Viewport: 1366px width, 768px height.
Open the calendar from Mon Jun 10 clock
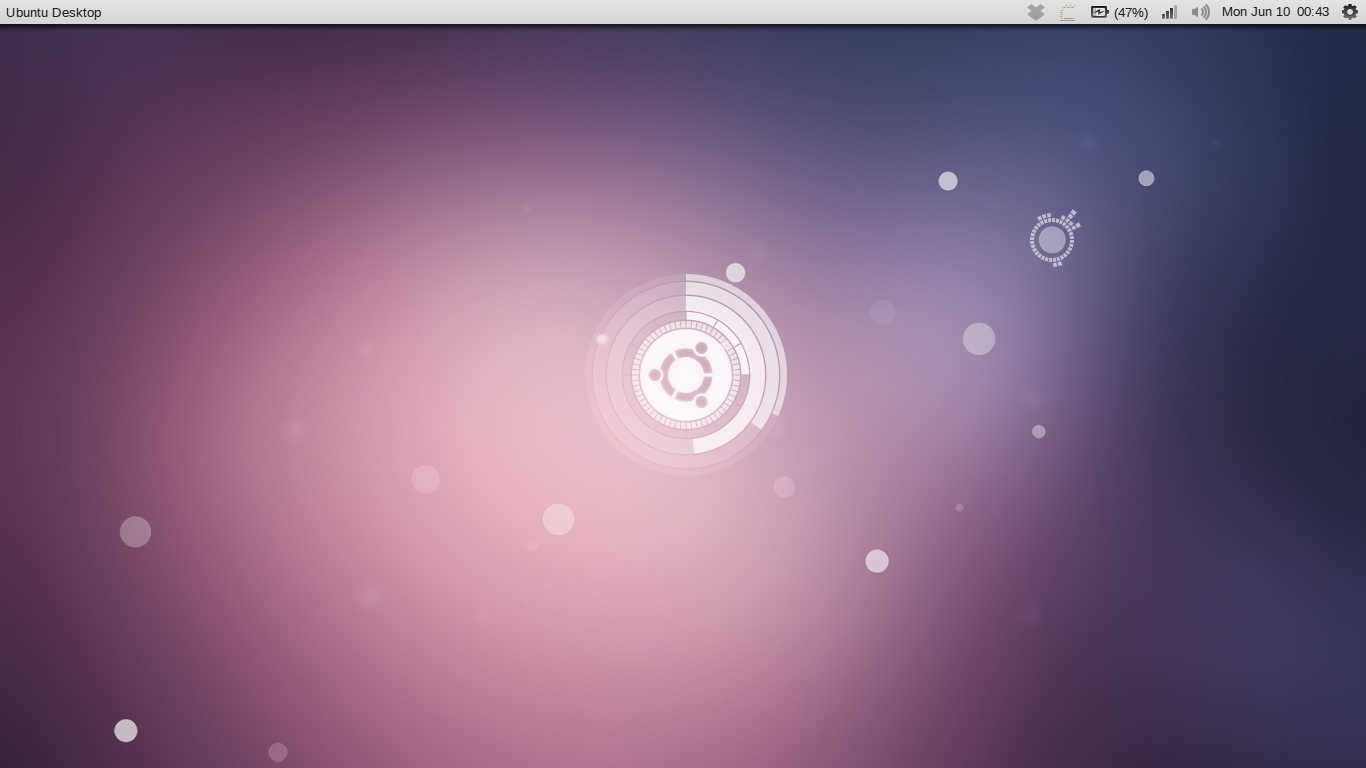(x=1275, y=12)
